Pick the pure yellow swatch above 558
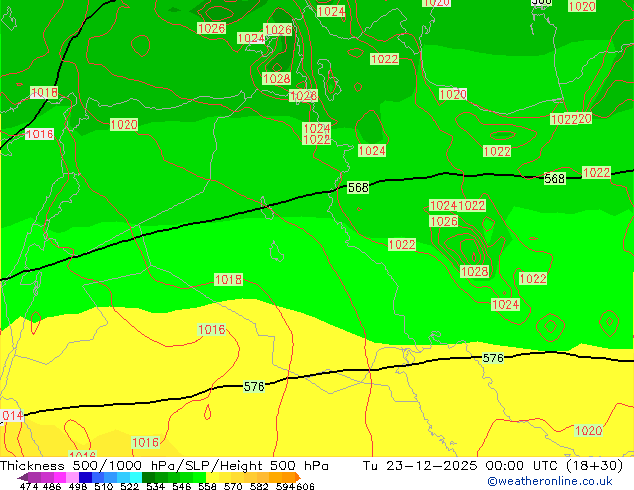The image size is (634, 490). tap(212, 477)
